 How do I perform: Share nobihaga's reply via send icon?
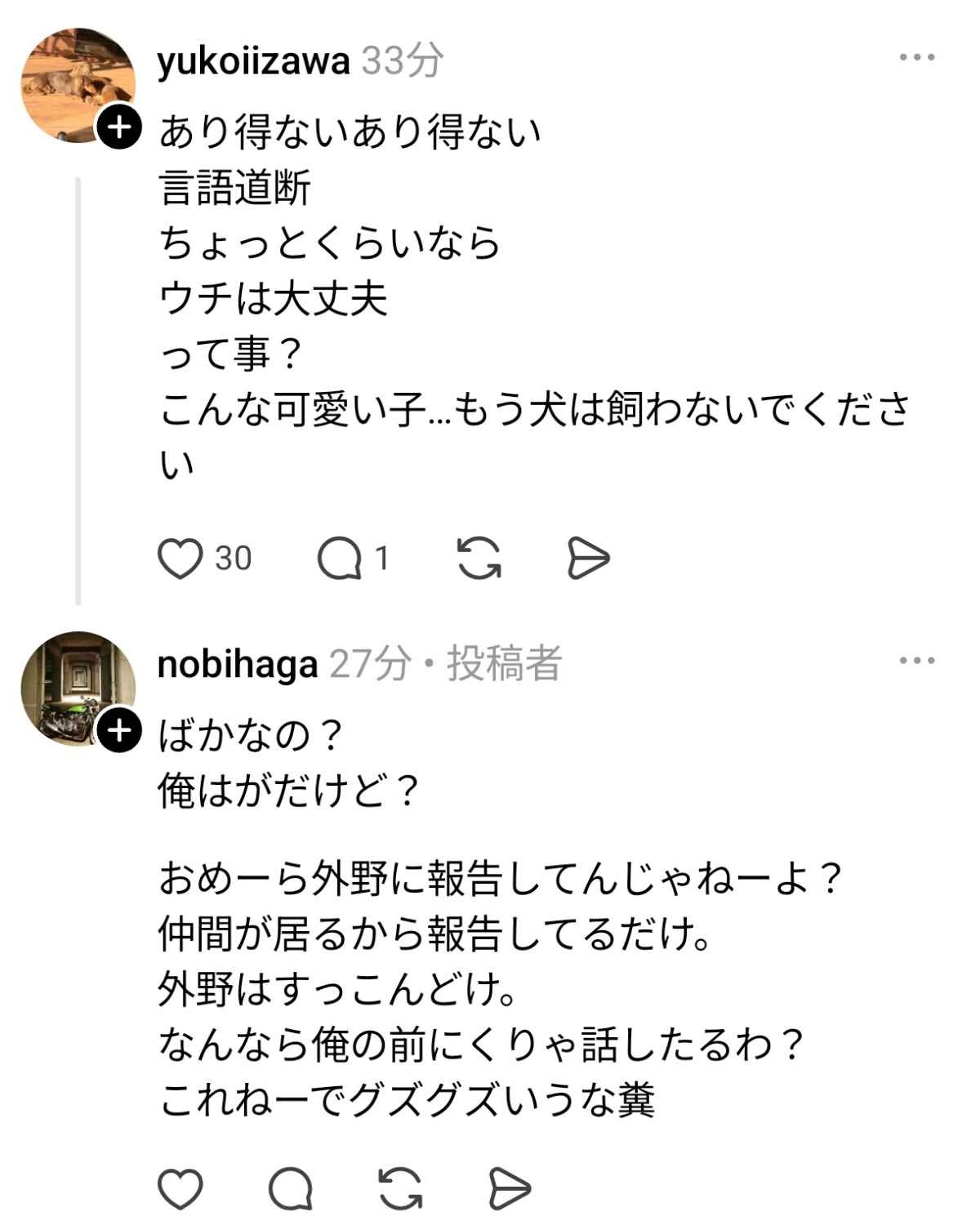click(x=510, y=1188)
